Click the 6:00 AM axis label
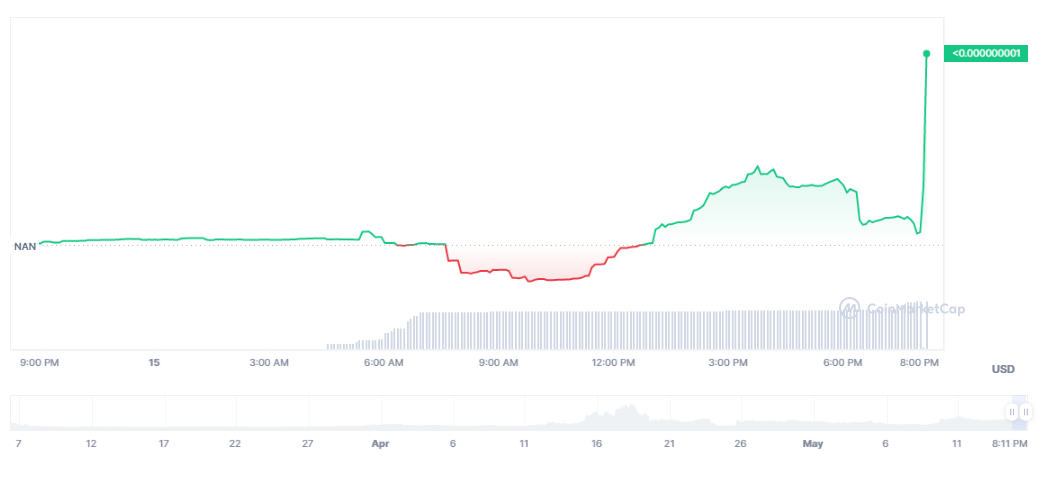 (x=384, y=363)
